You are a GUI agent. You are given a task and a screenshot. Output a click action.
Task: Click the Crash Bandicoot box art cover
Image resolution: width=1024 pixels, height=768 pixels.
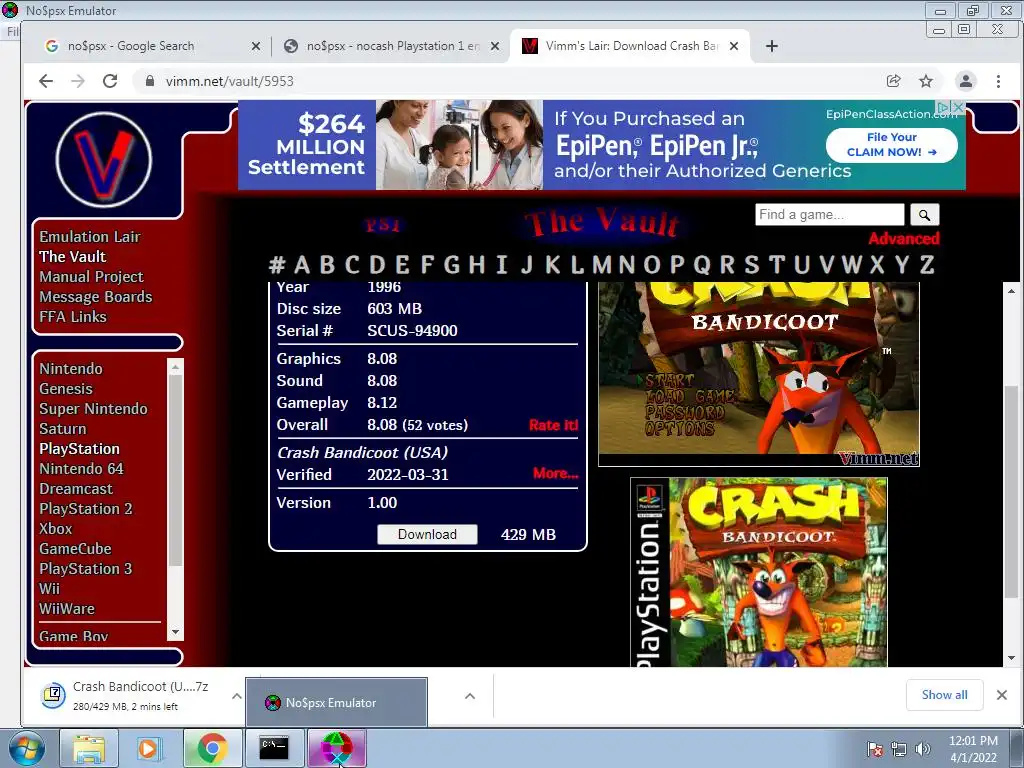click(759, 572)
